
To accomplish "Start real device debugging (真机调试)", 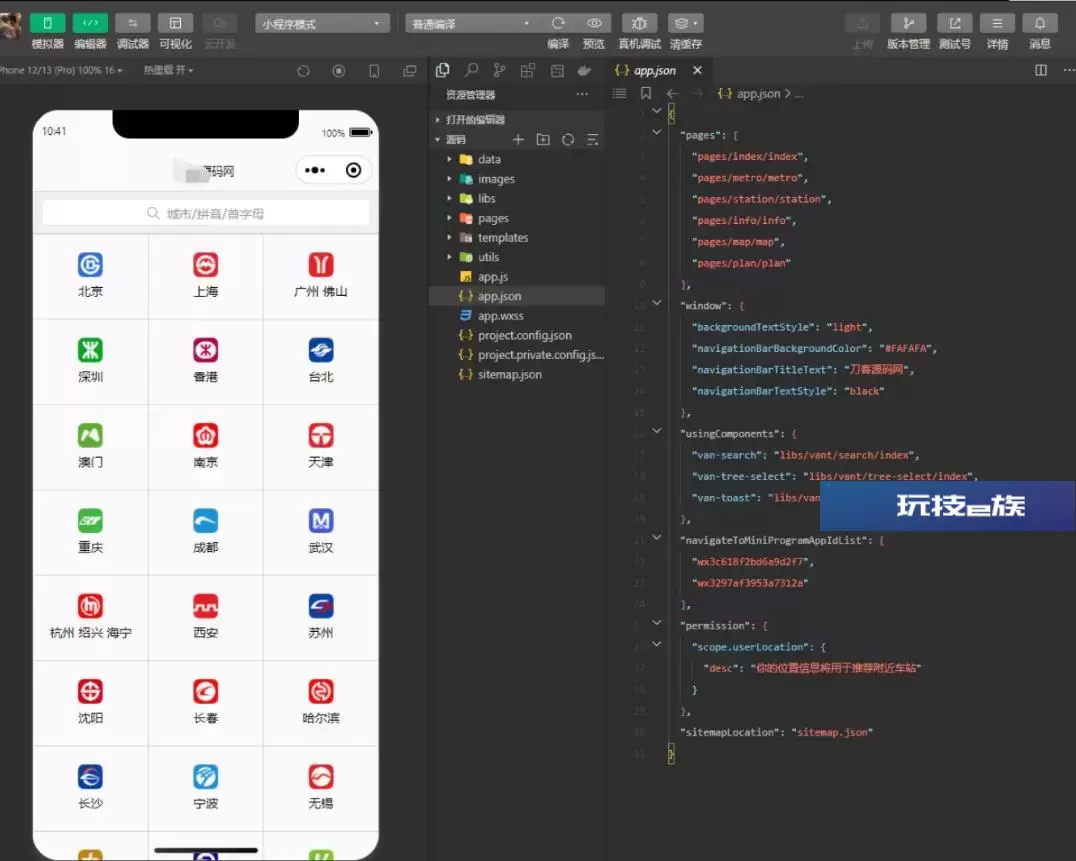I will [x=639, y=23].
